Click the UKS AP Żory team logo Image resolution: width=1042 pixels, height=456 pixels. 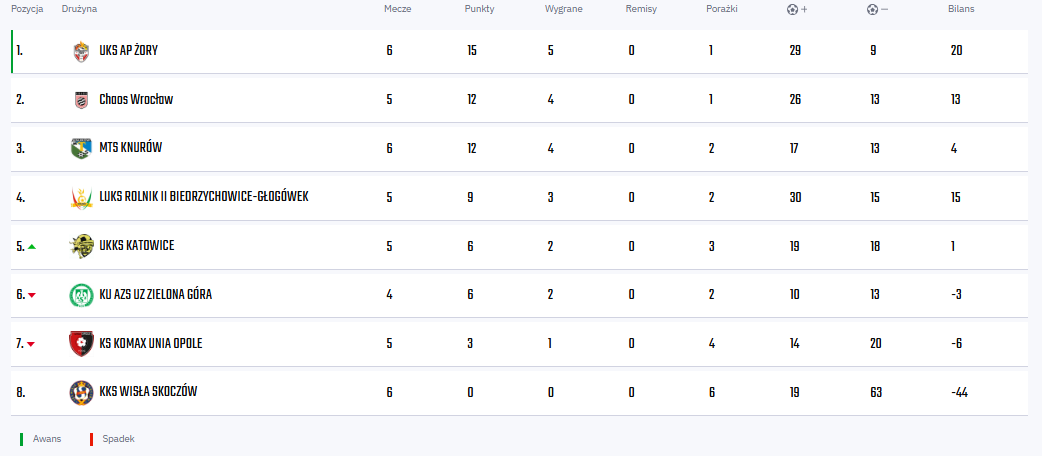81,51
